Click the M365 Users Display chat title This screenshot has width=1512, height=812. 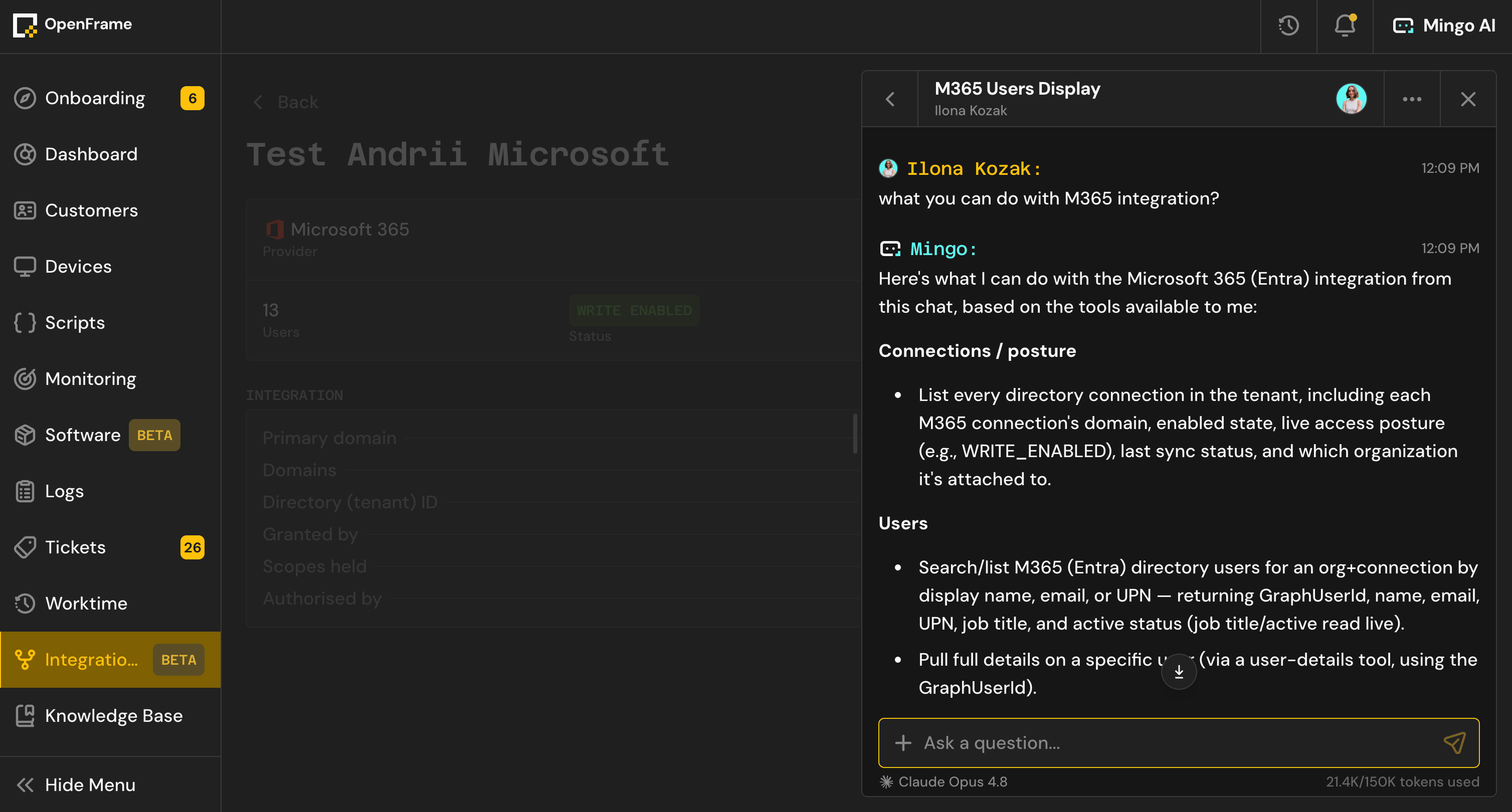coord(1017,89)
